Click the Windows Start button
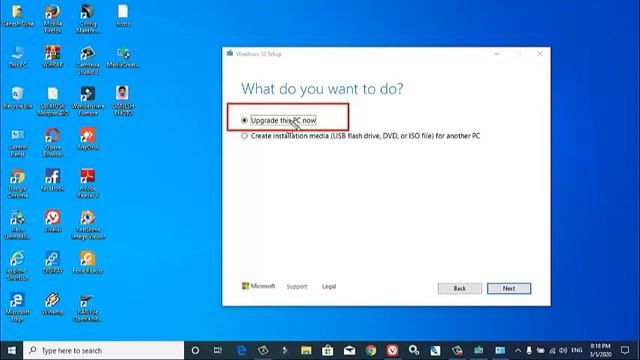Image resolution: width=640 pixels, height=360 pixels. [11, 350]
